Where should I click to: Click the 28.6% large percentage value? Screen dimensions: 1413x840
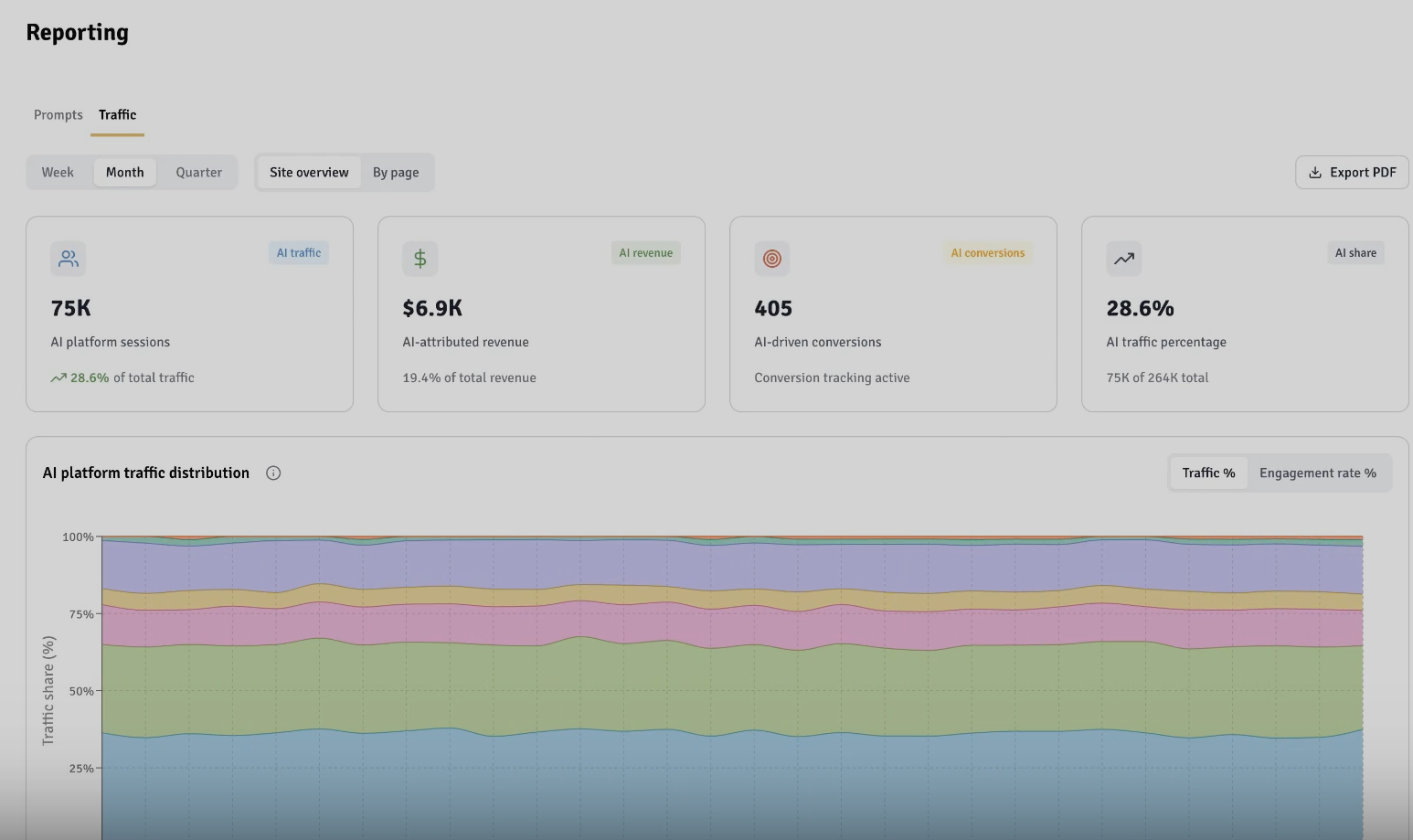[1140, 309]
